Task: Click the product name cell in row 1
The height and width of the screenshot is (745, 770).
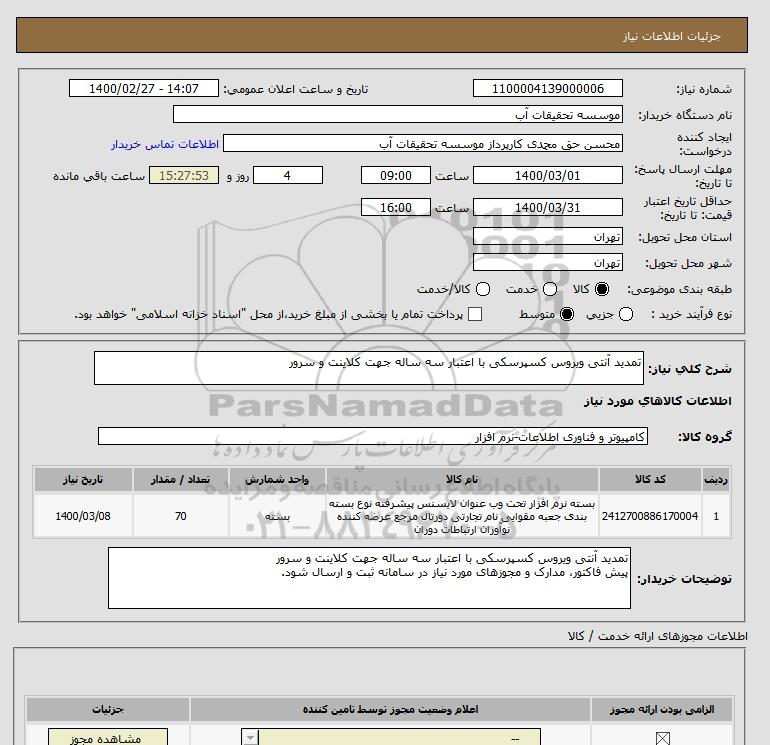Action: (x=462, y=516)
